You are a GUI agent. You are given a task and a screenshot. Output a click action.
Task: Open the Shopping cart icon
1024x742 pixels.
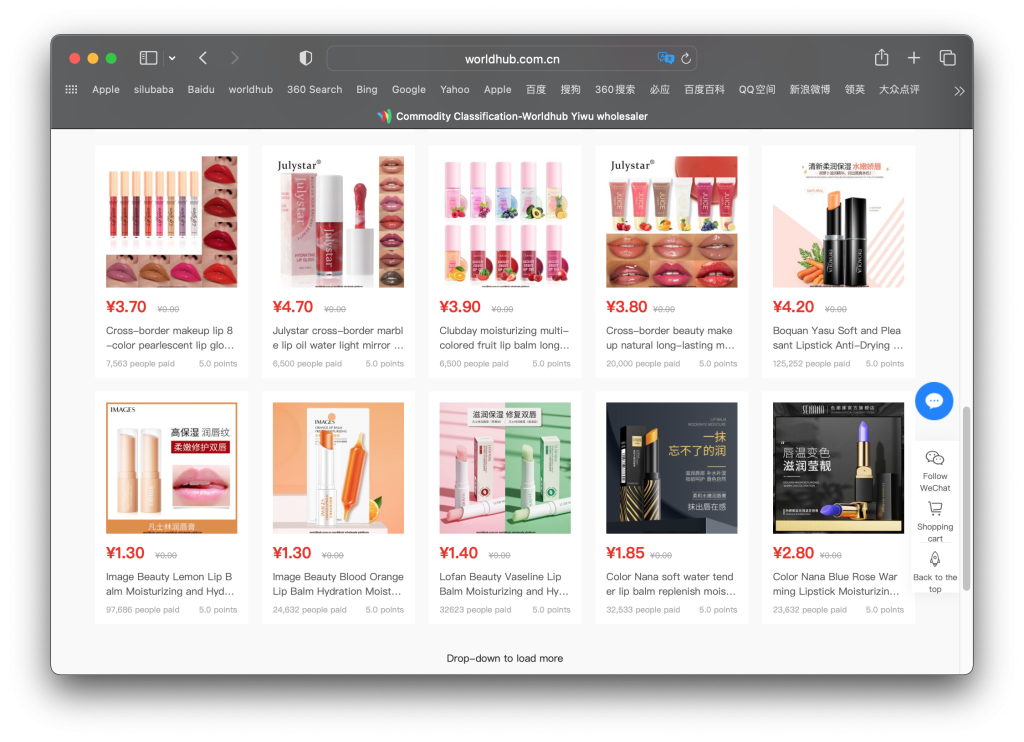tap(934, 509)
